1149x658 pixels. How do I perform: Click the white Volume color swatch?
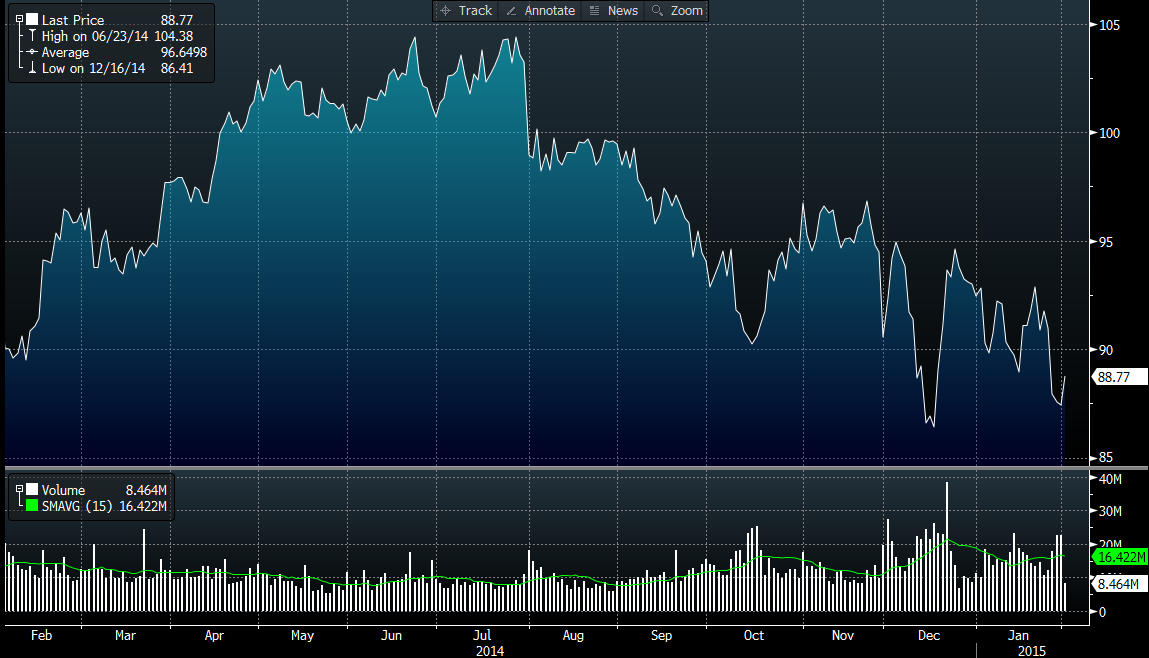(32, 490)
